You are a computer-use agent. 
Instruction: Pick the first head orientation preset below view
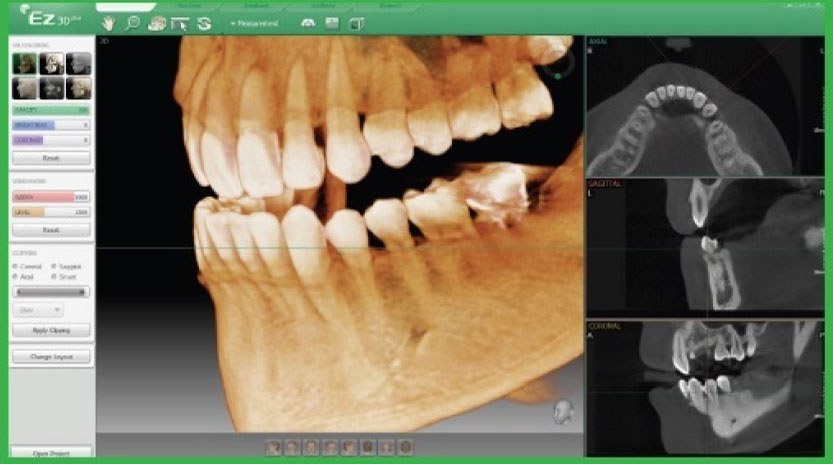click(x=274, y=447)
